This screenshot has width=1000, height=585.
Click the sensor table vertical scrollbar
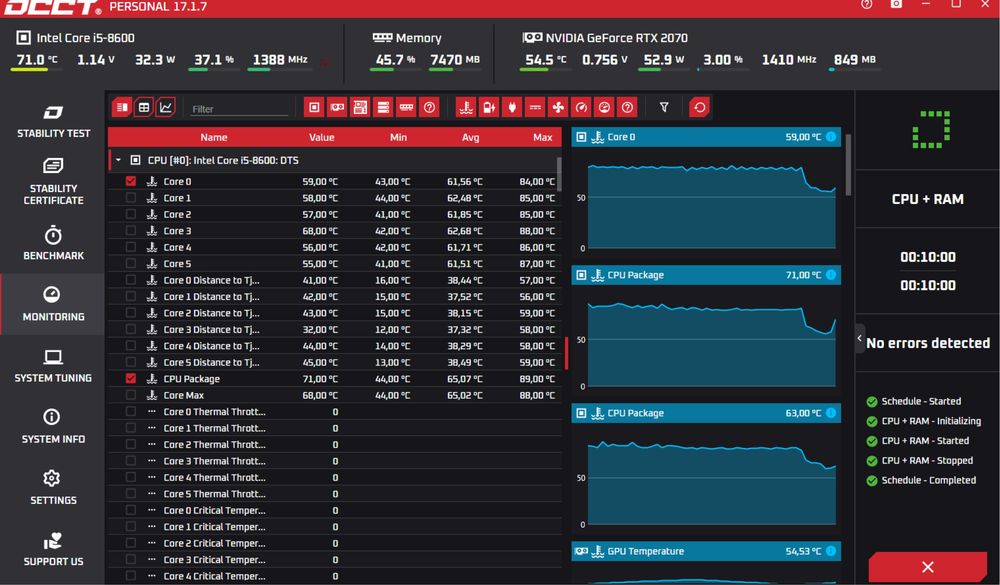click(x=559, y=174)
